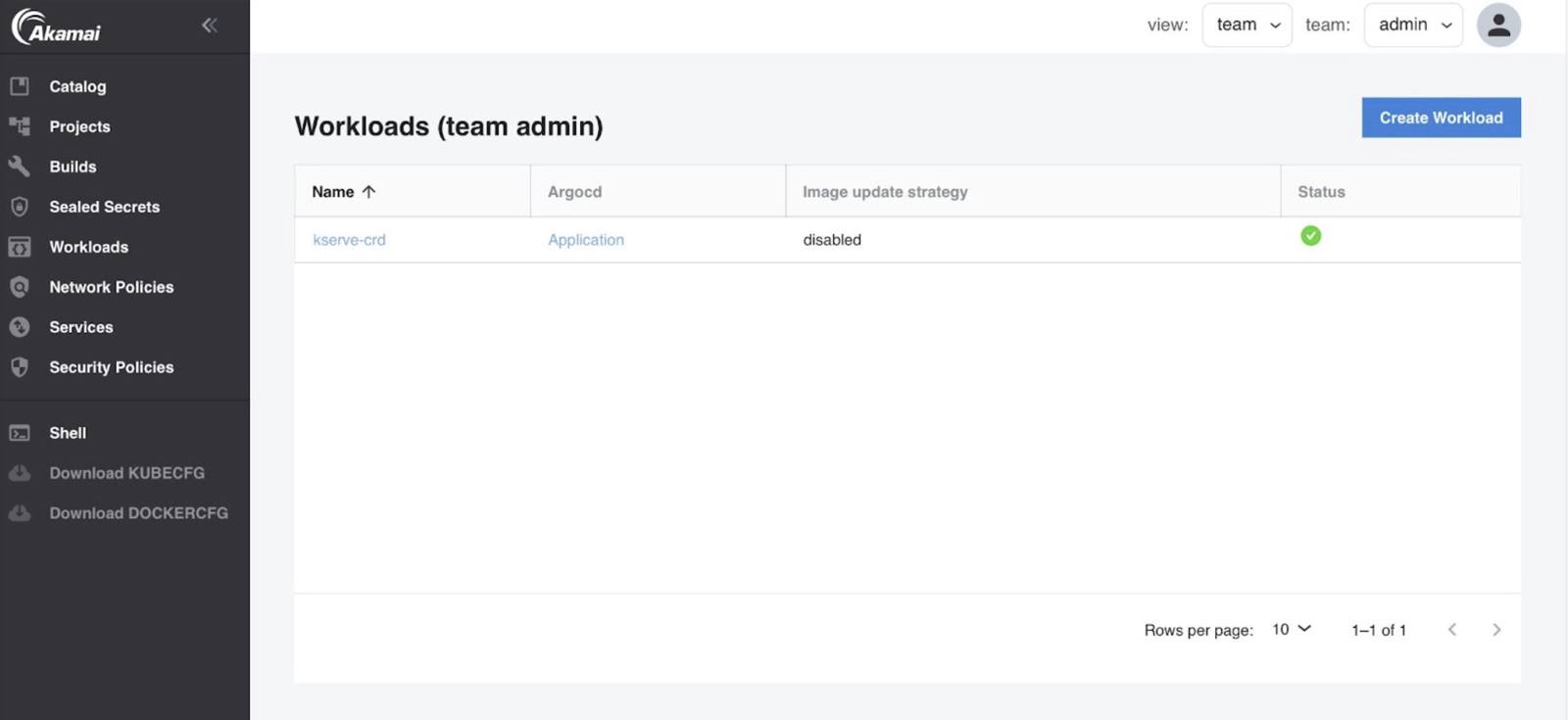
Task: Change rows per page dropdown
Action: point(1291,629)
